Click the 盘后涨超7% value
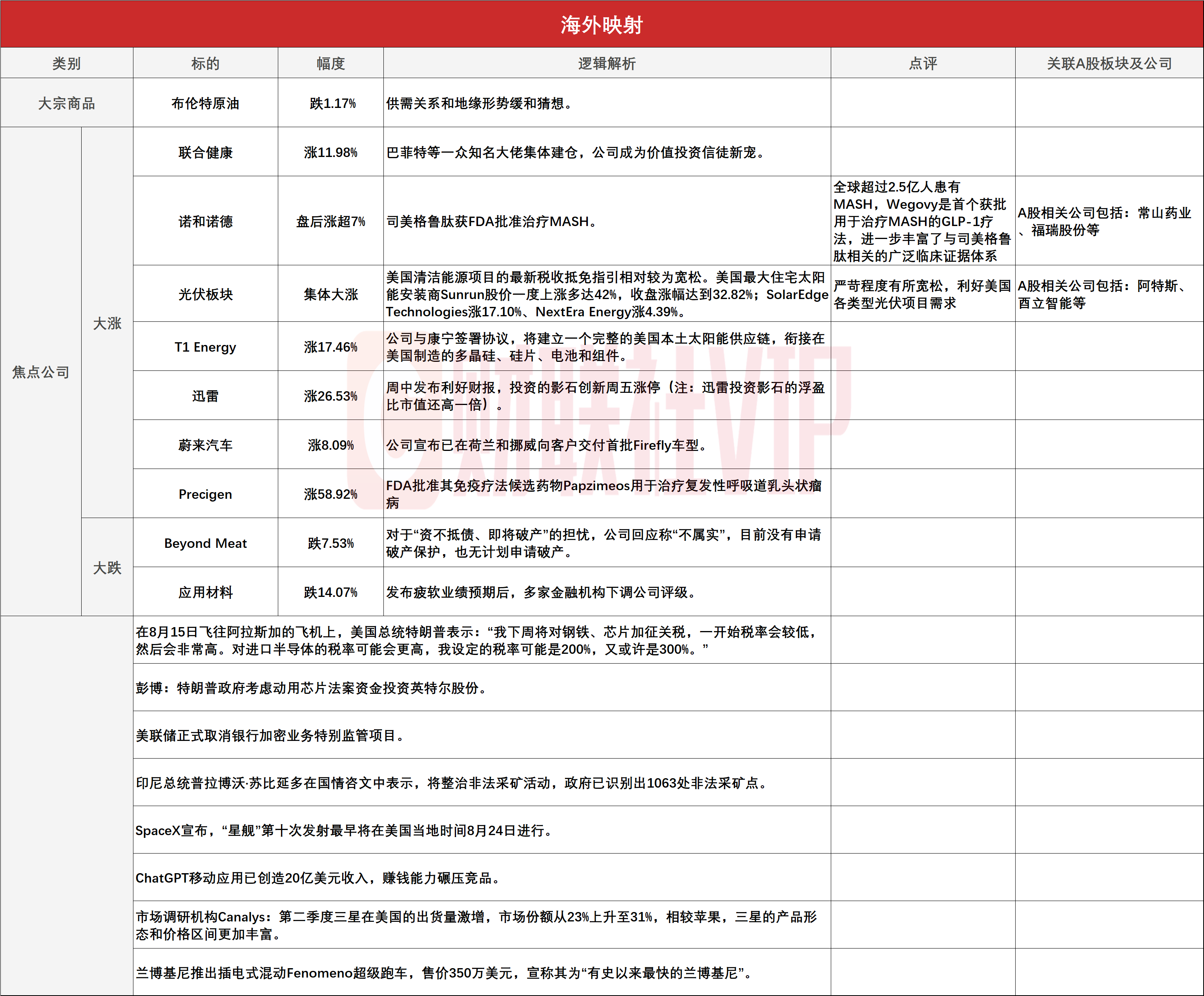 tap(331, 221)
